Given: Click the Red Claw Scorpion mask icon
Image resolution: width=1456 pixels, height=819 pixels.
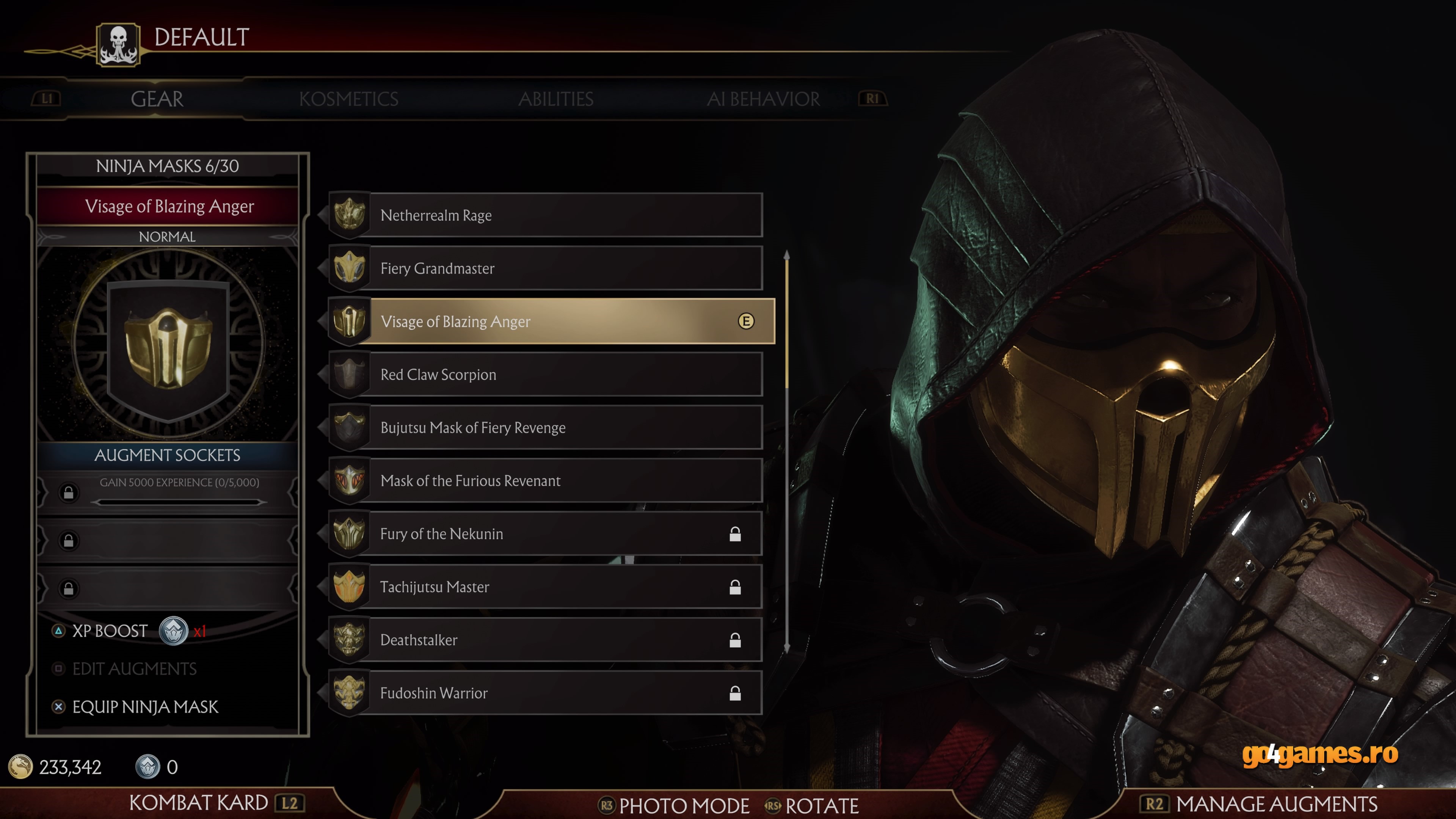Looking at the screenshot, I should [349, 374].
